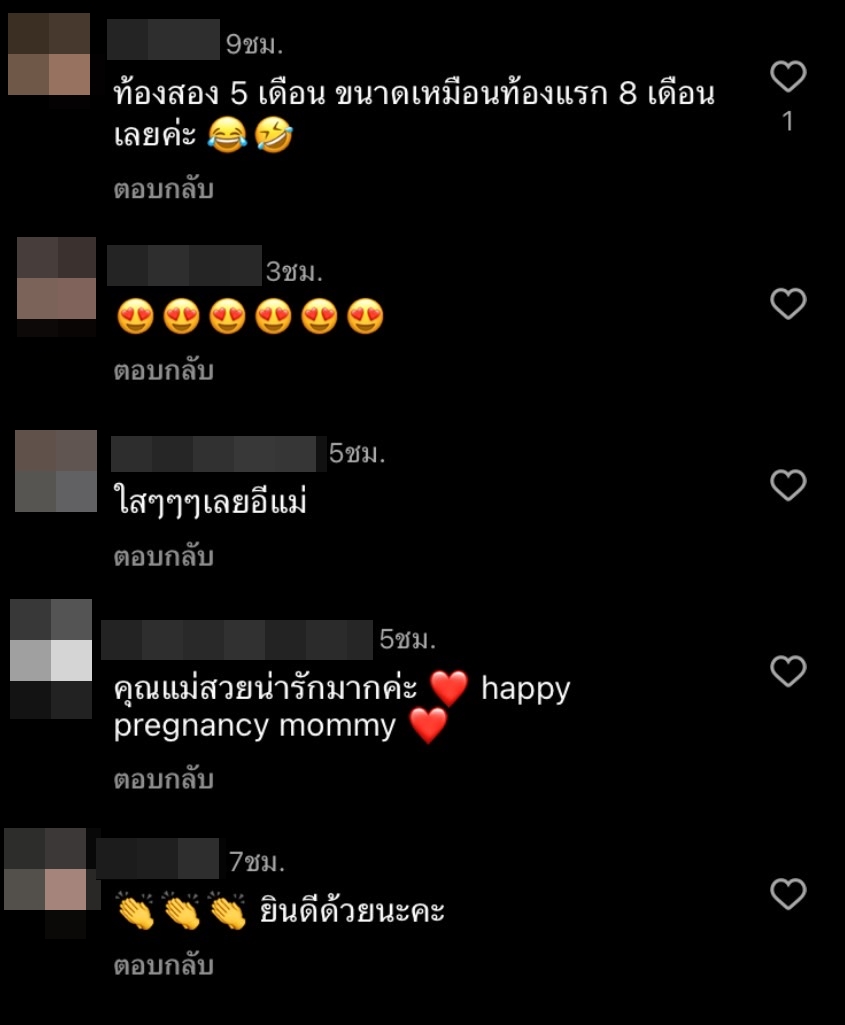Like the happy pregnancy mommy comment
The height and width of the screenshot is (1025, 845).
point(788,671)
